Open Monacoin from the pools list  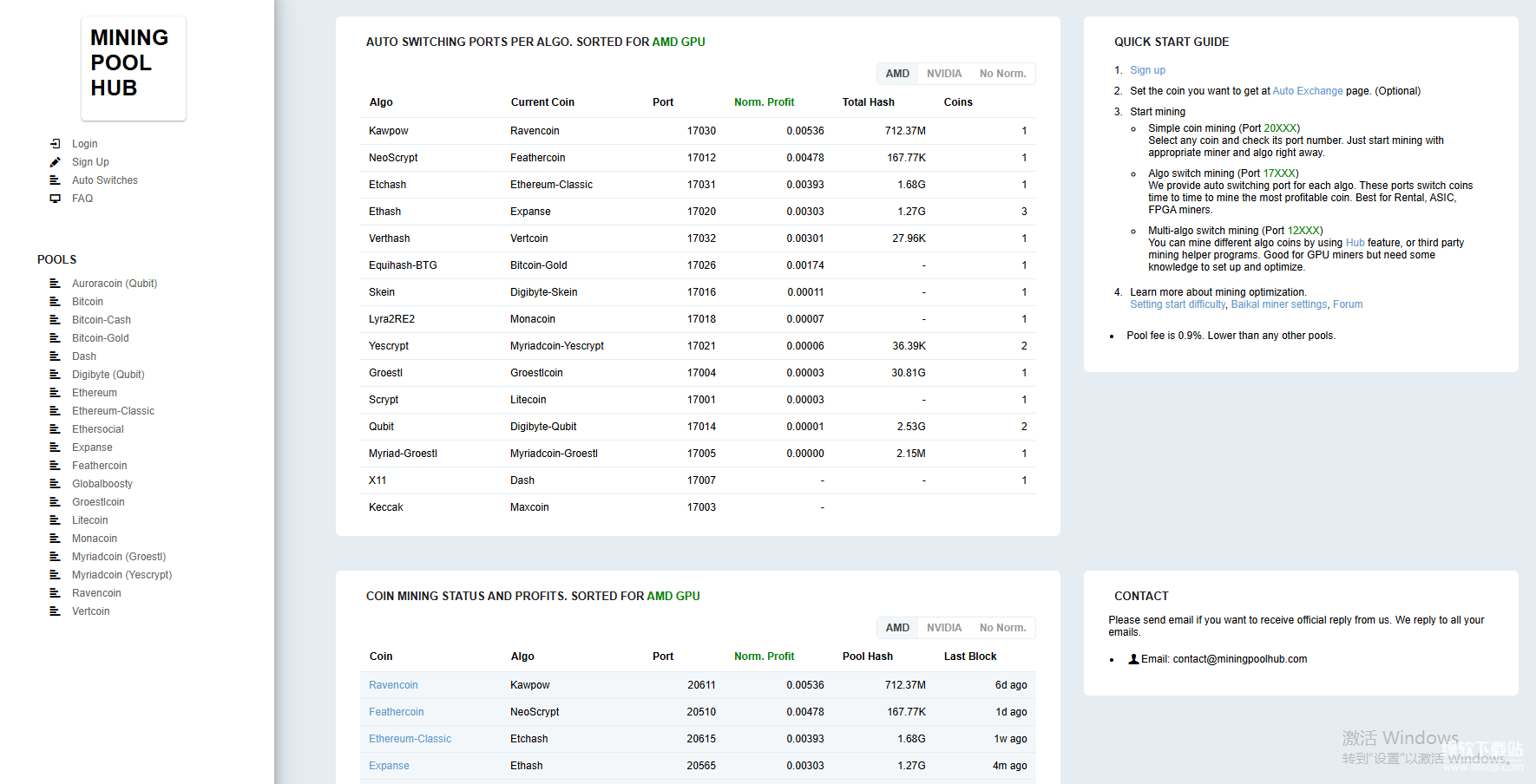tap(95, 539)
